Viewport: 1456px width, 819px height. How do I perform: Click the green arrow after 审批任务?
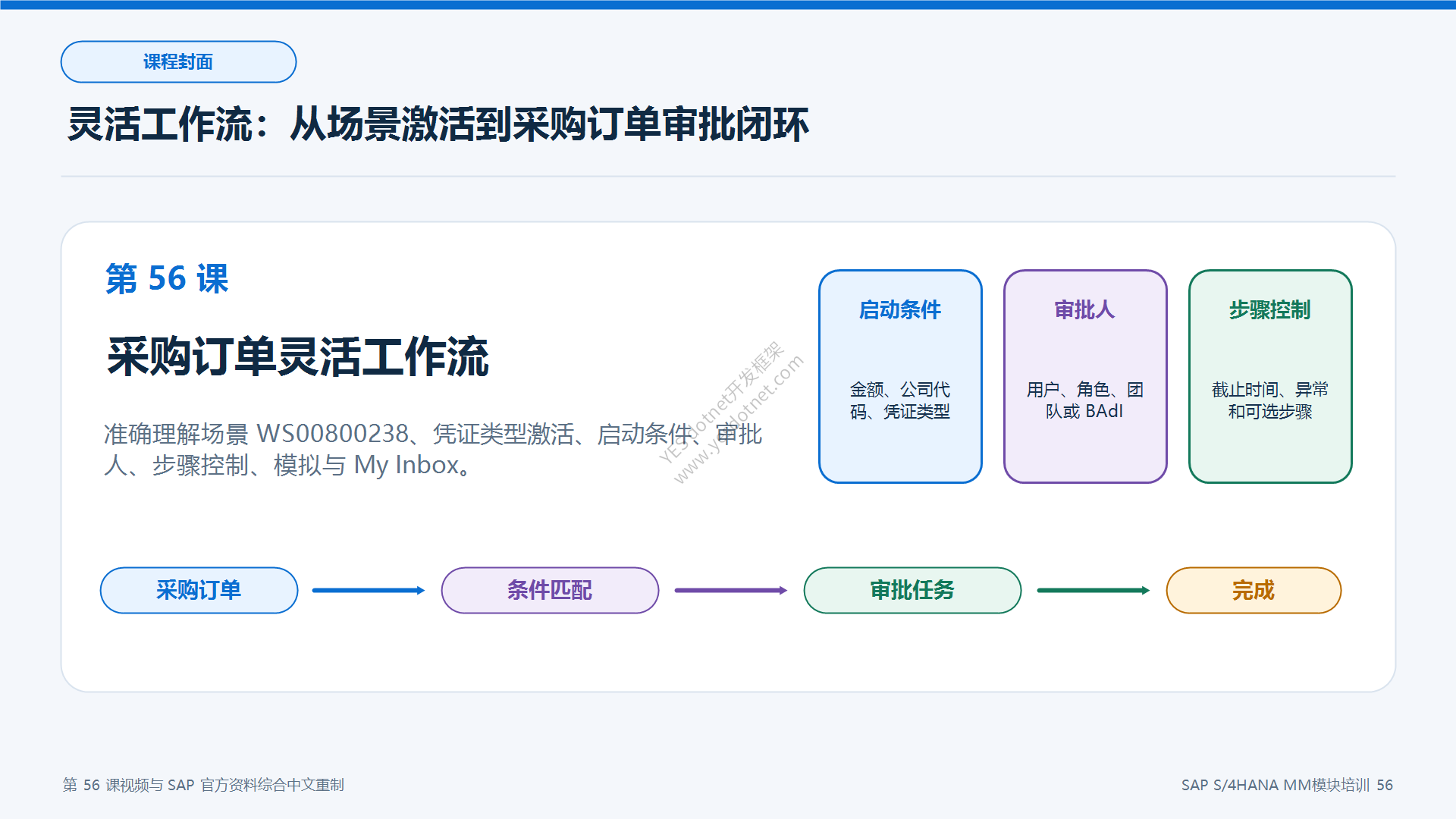1094,590
